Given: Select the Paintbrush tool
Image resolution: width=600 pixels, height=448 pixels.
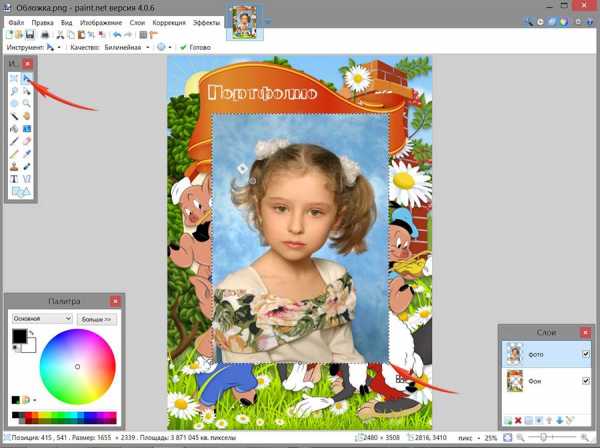Looking at the screenshot, I should [14, 141].
